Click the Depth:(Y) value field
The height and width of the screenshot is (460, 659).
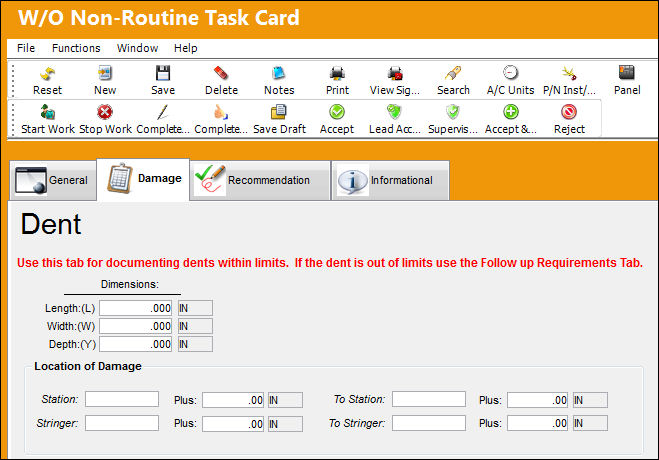pyautogui.click(x=135, y=344)
